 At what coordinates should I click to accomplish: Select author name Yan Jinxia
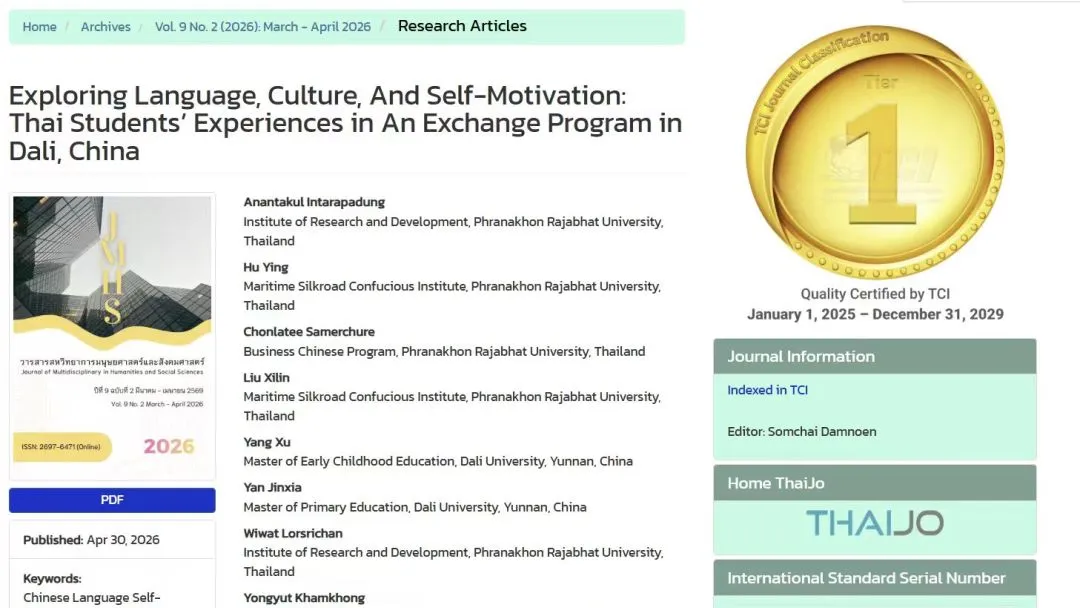pos(272,488)
